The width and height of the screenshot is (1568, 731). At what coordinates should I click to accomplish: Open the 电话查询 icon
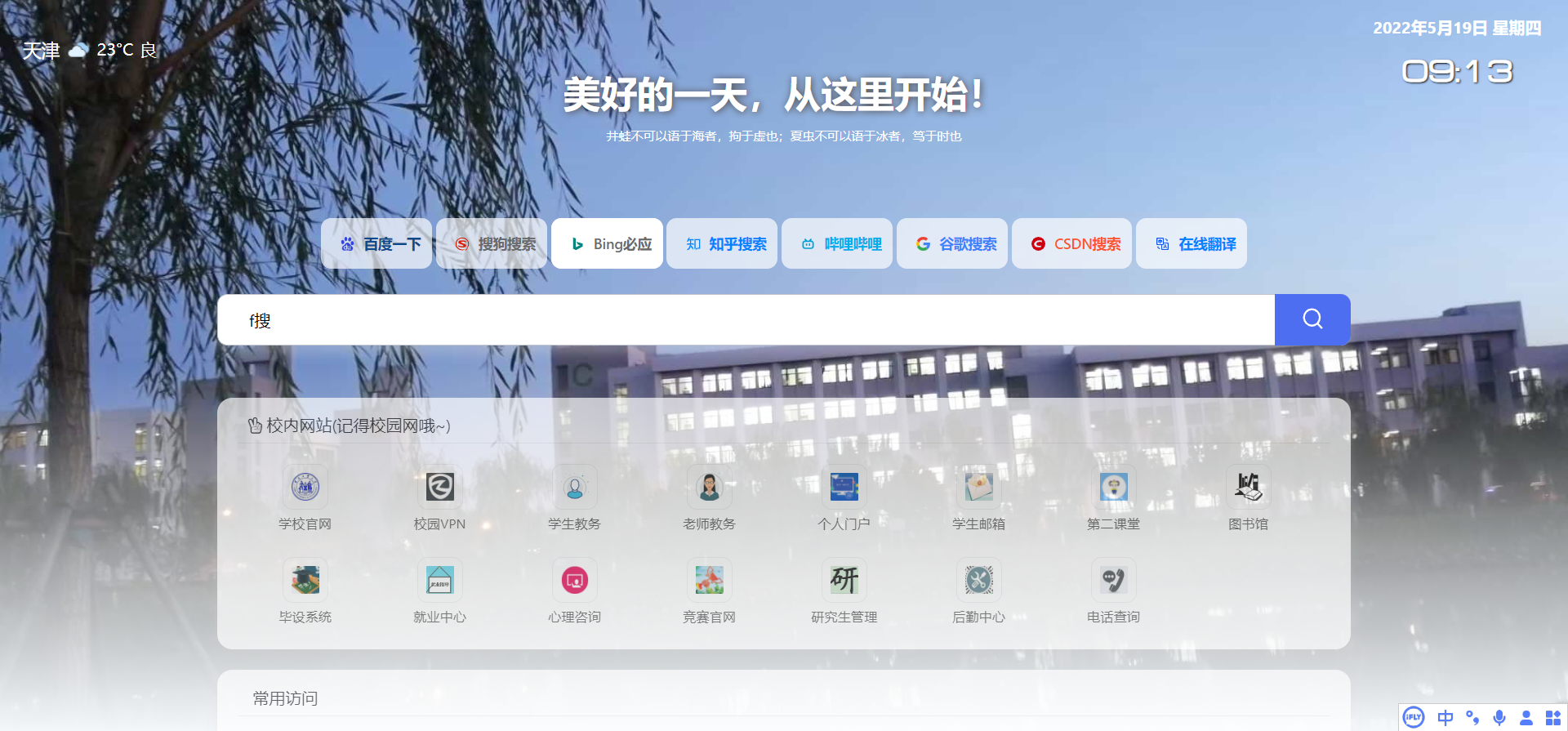[1114, 580]
